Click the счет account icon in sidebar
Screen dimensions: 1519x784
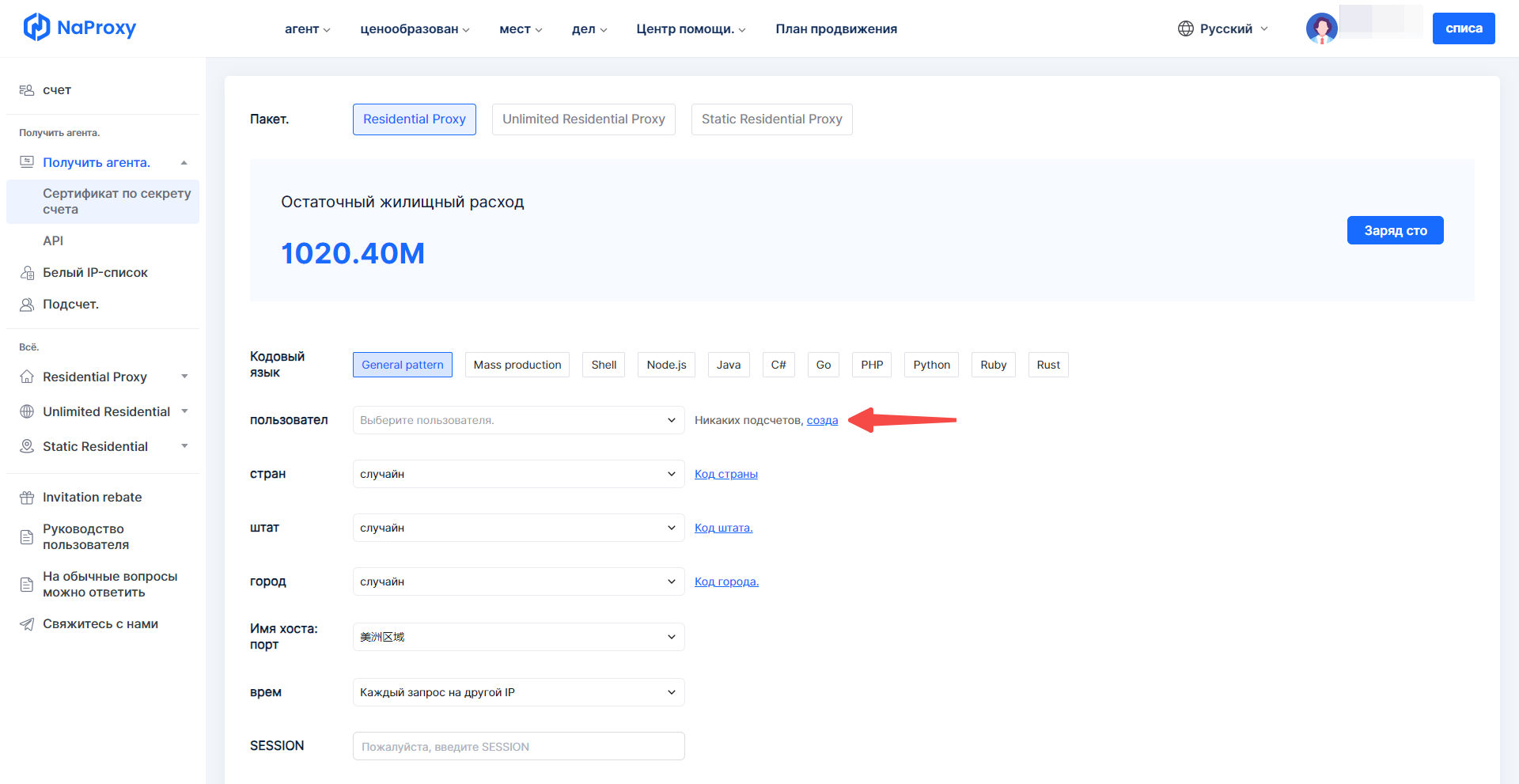[27, 90]
